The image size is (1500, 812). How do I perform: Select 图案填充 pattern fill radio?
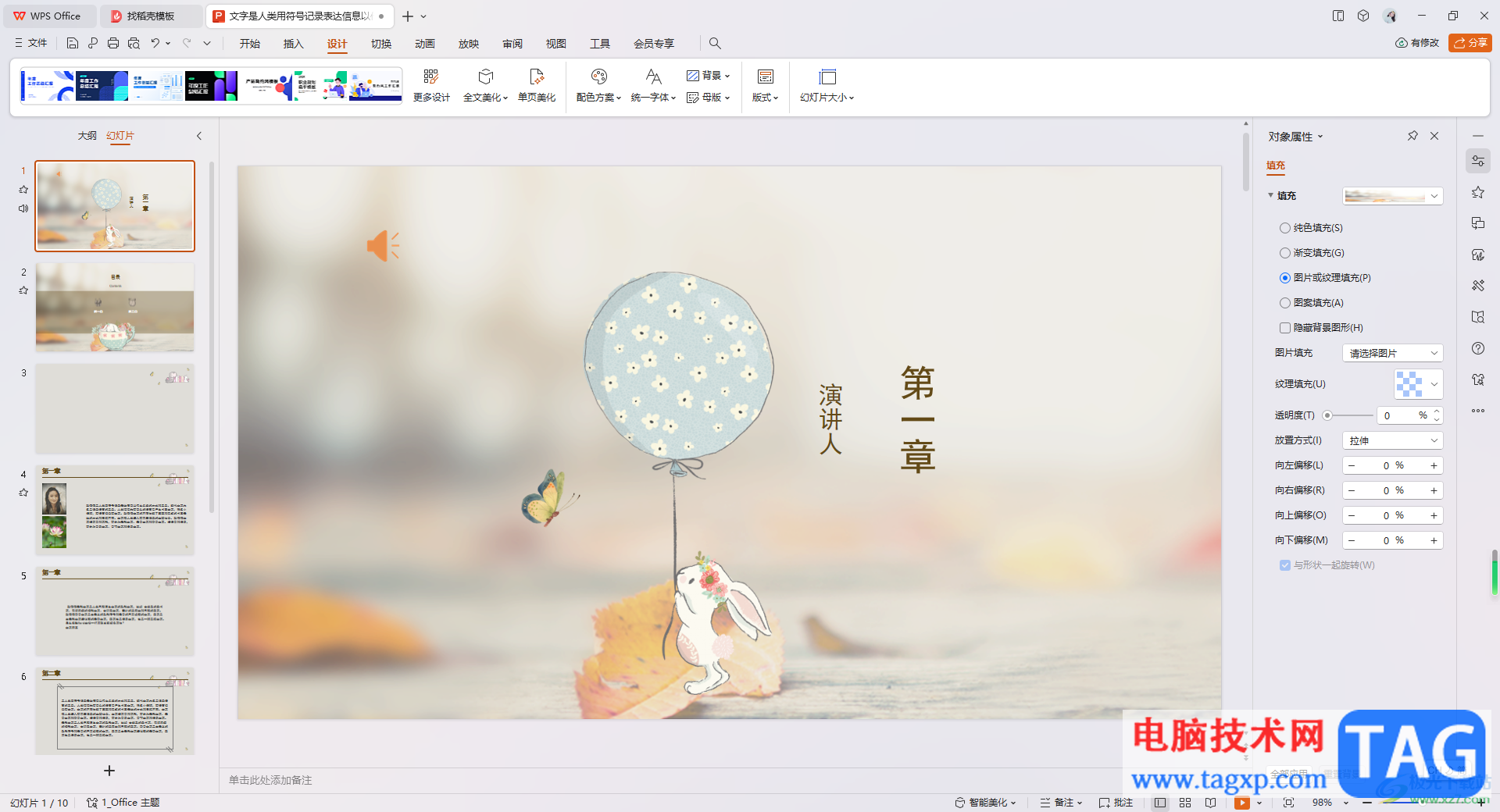[1285, 303]
